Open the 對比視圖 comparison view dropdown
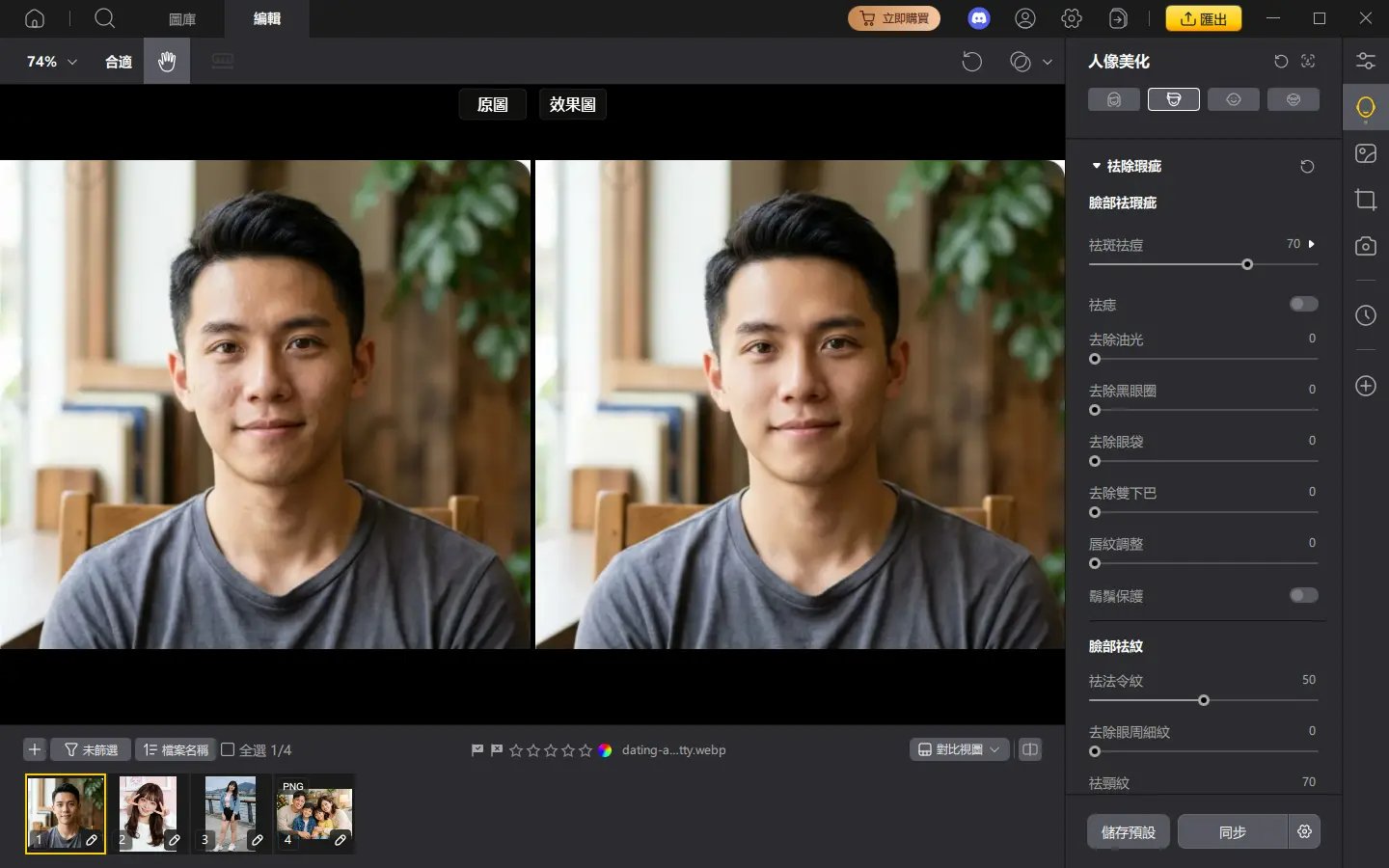Screen dimensions: 1389x868 pos(959,749)
